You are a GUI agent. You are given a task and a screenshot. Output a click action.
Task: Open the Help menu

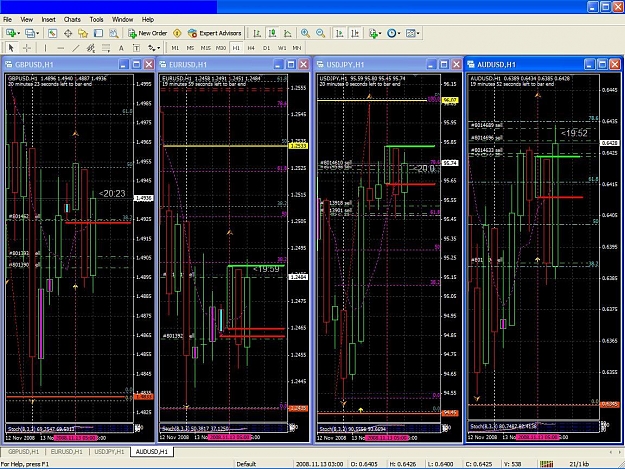(148, 20)
